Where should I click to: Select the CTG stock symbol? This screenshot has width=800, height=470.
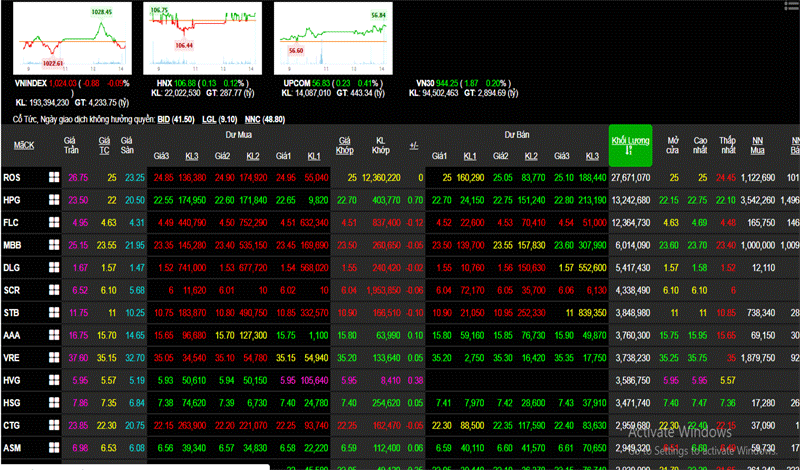[12, 426]
